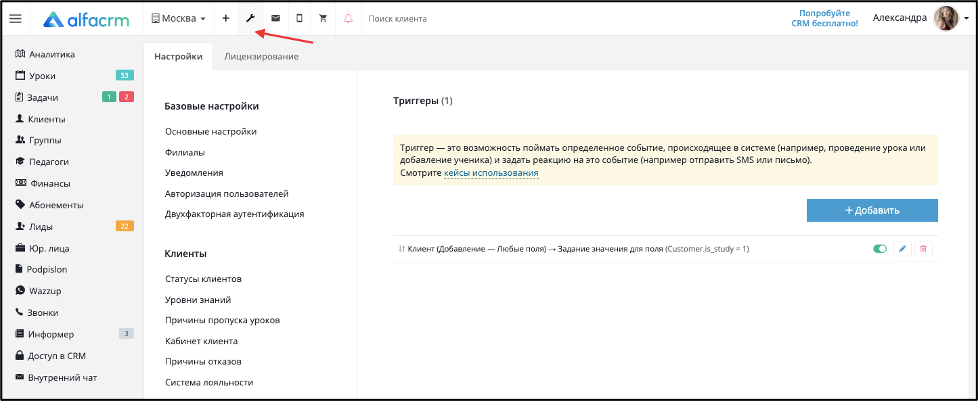The height and width of the screenshot is (402, 979).
Task: Click Попробуйте CRM бесплатно link
Action: click(x=829, y=18)
